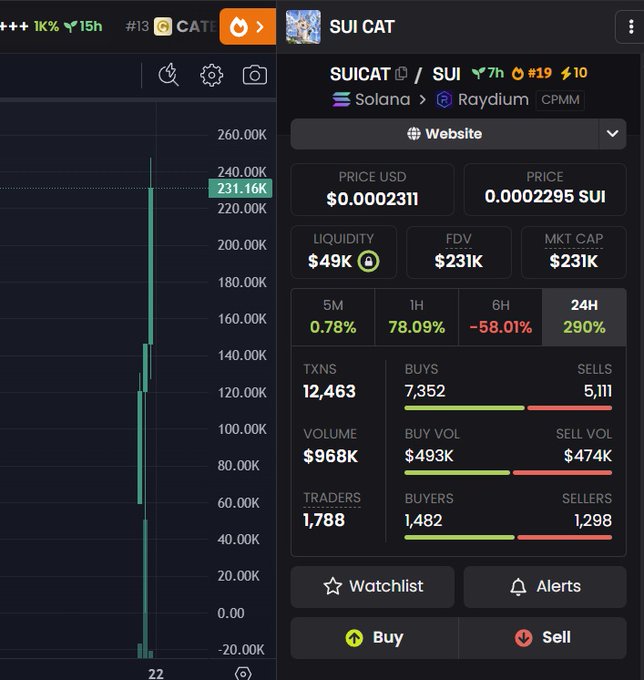Image resolution: width=644 pixels, height=680 pixels.
Task: Click the #13 CATE trending token
Action: point(171,26)
